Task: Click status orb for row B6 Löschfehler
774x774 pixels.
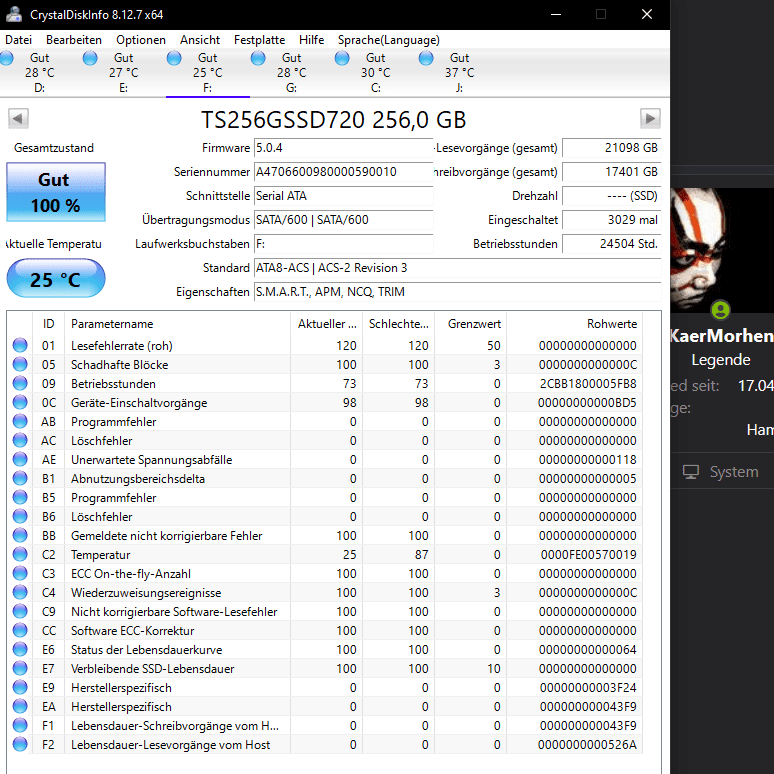Action: 20,516
